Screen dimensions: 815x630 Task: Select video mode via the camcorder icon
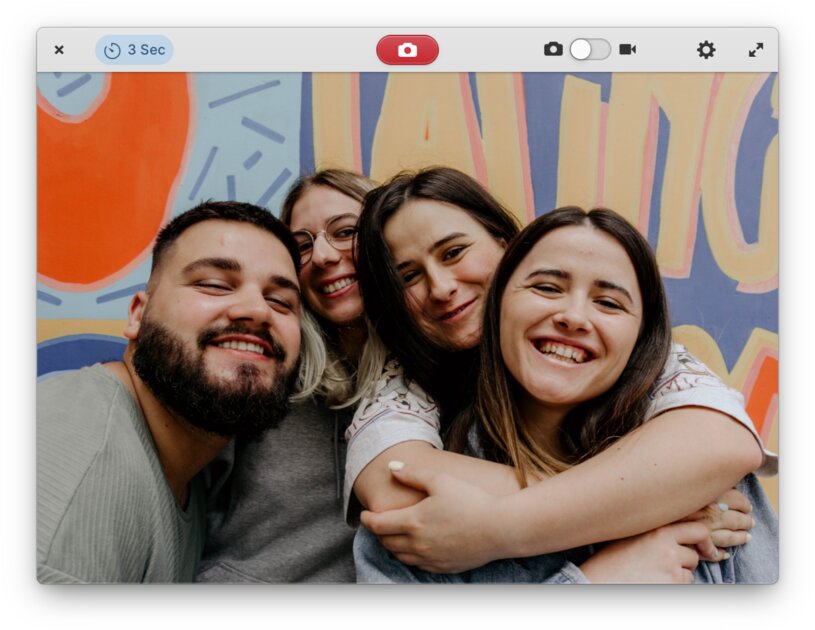point(627,49)
